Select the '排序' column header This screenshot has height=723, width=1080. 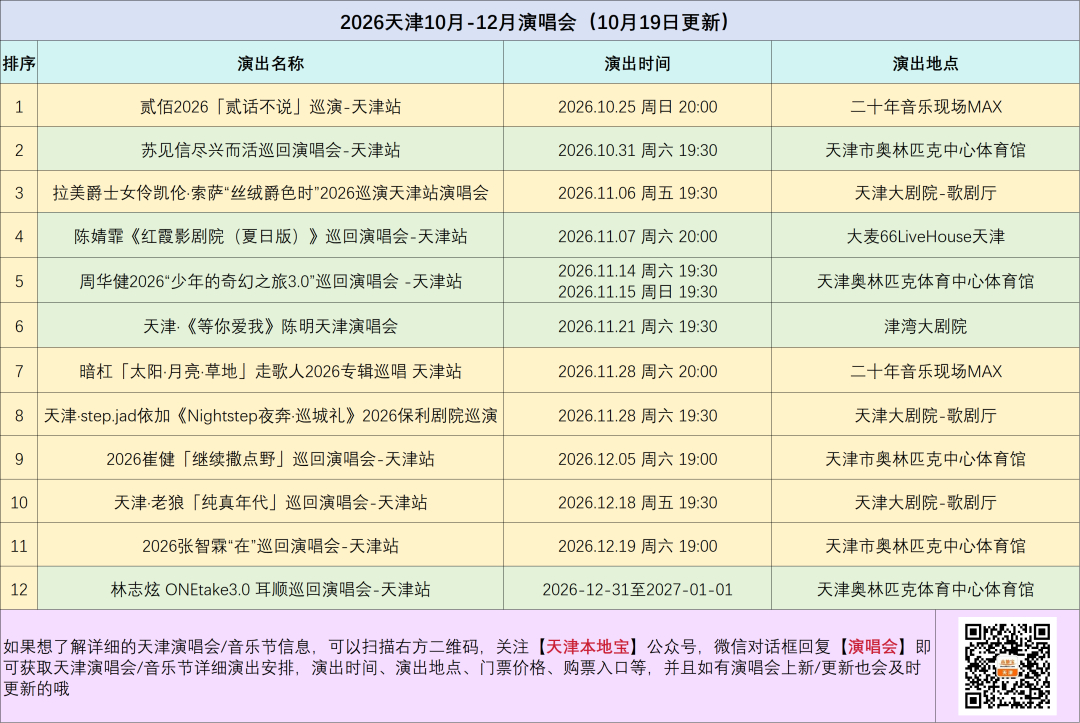click(19, 63)
